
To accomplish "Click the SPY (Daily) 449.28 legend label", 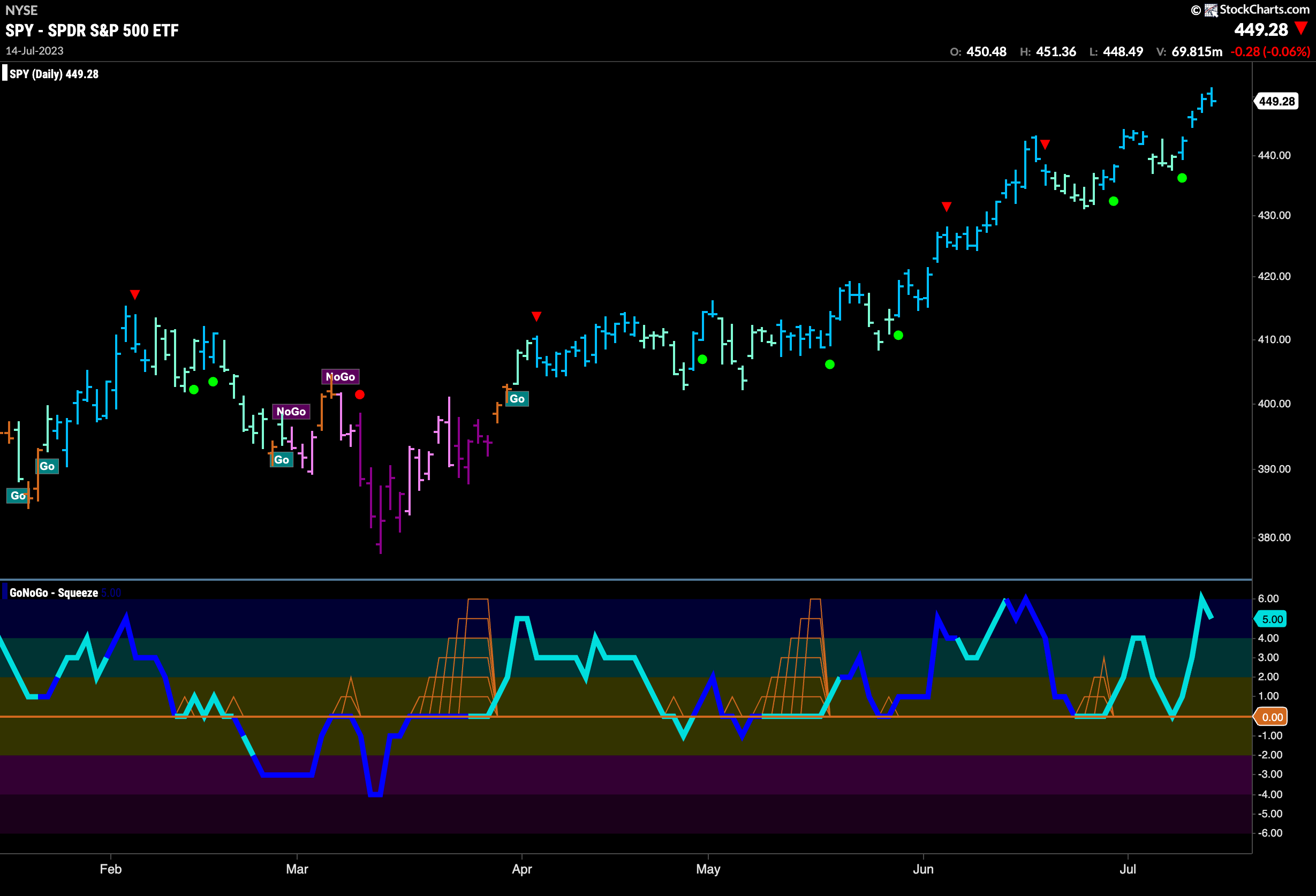I will pyautogui.click(x=54, y=74).
